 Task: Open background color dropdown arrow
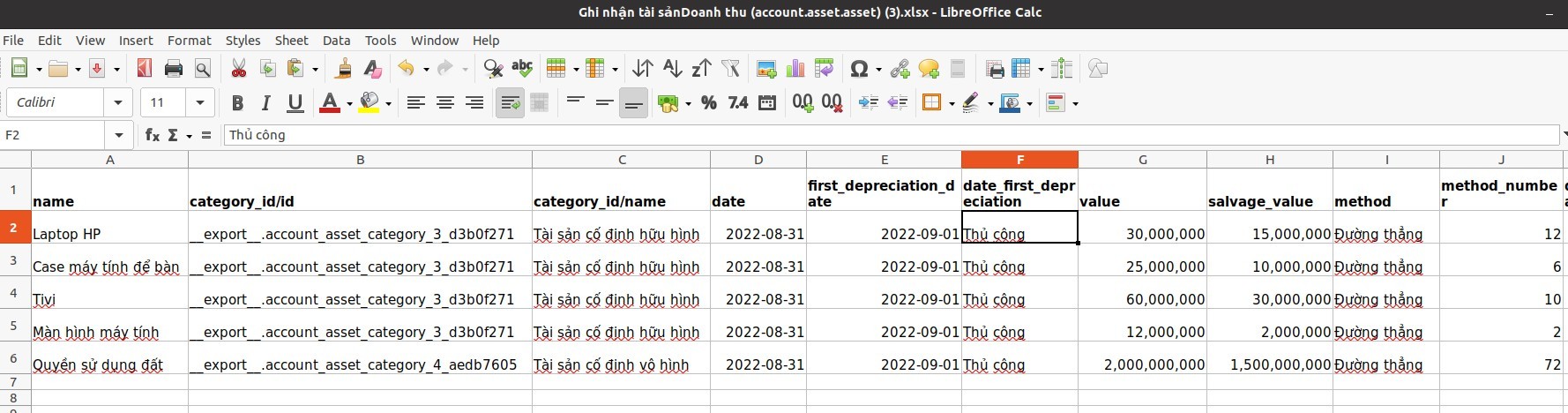point(388,104)
